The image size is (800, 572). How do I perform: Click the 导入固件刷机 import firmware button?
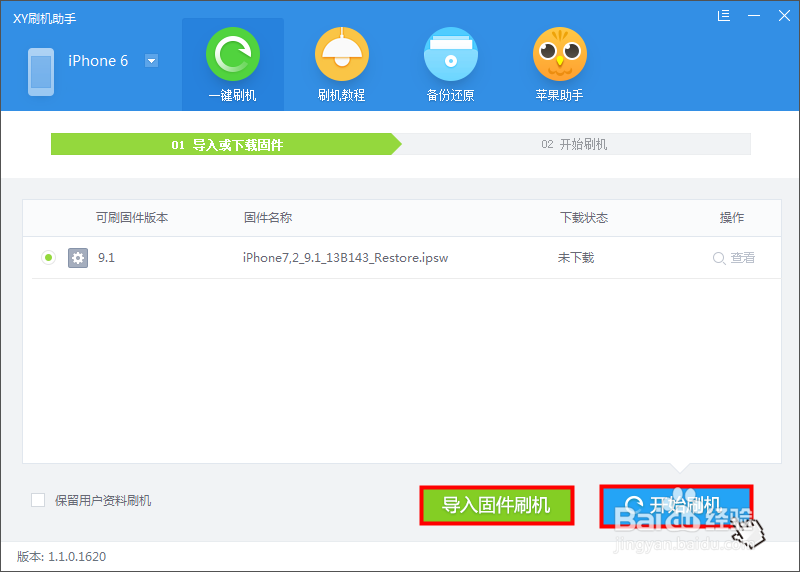(x=497, y=505)
